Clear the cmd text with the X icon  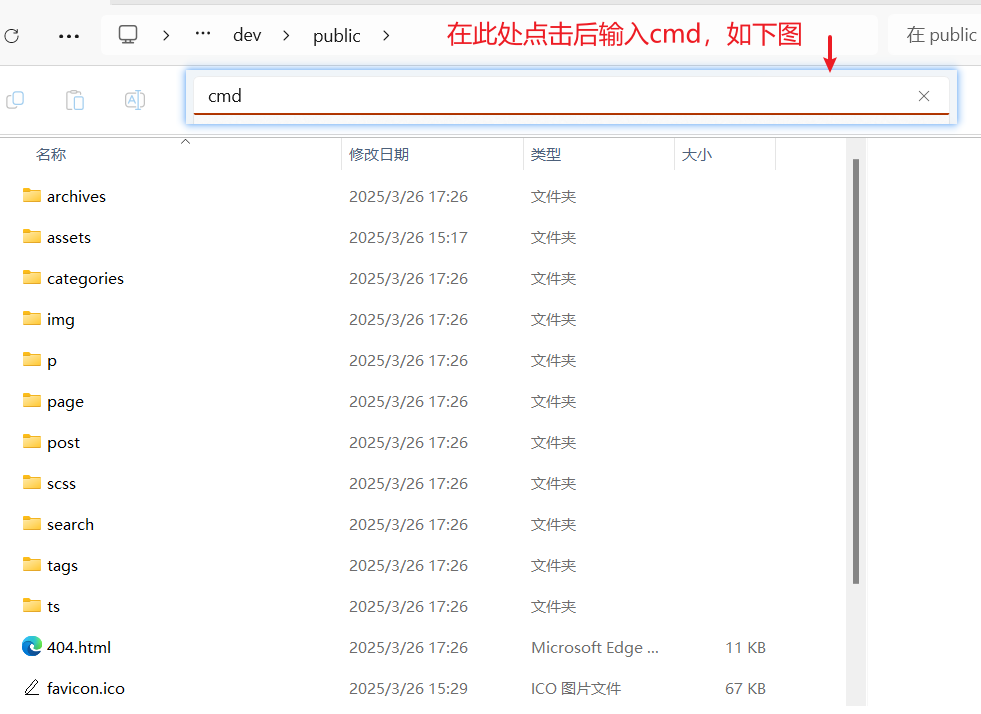[x=924, y=96]
